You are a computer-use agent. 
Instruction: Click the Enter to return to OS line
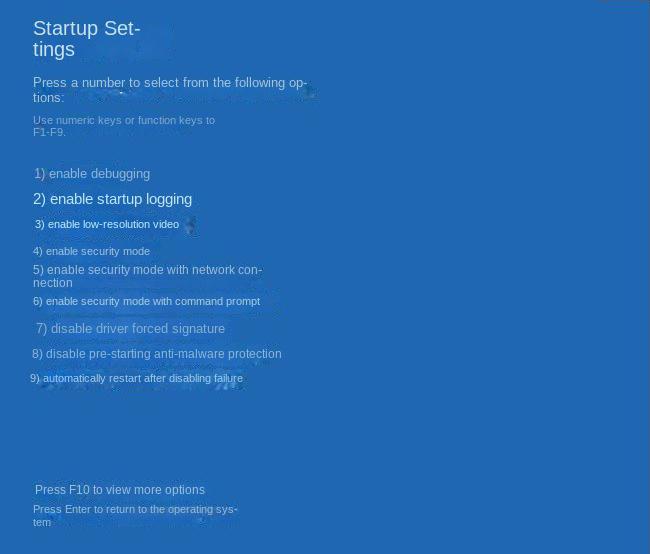pos(135,515)
